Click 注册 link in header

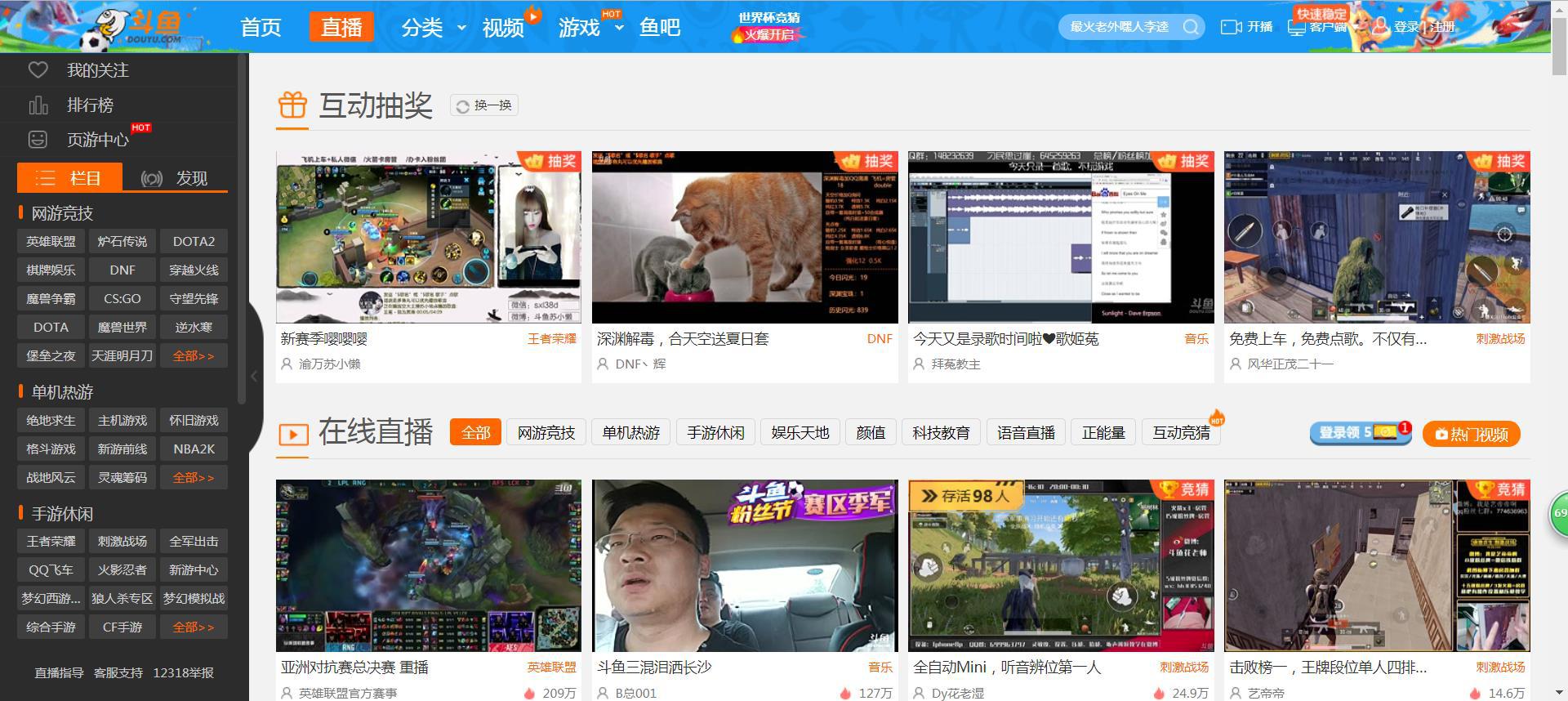click(1442, 27)
